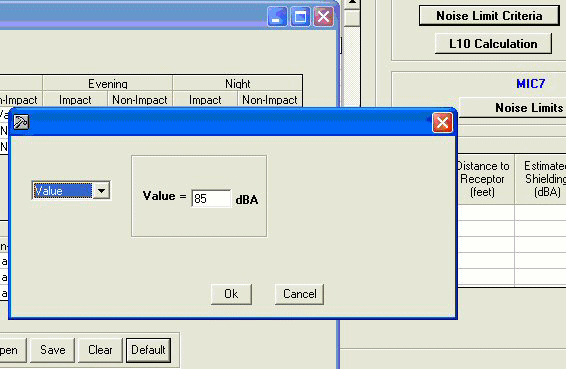The image size is (566, 369).
Task: Click the Noise Limit Criteria button
Action: tap(489, 16)
